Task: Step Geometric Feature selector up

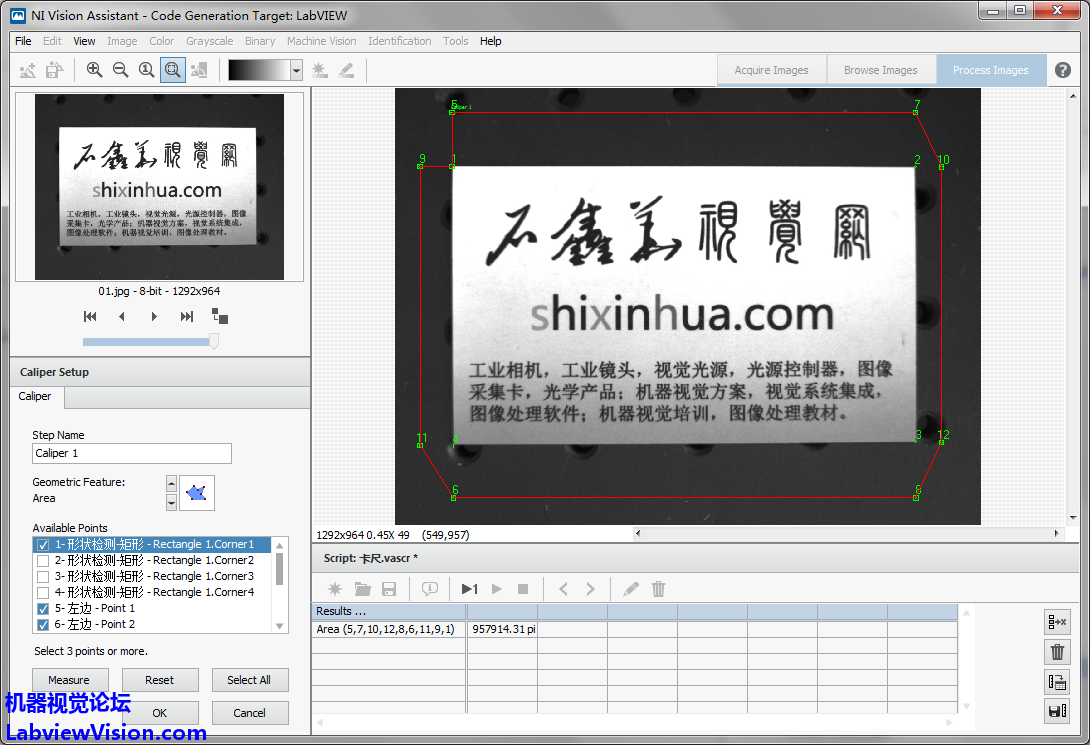Action: pyautogui.click(x=171, y=484)
